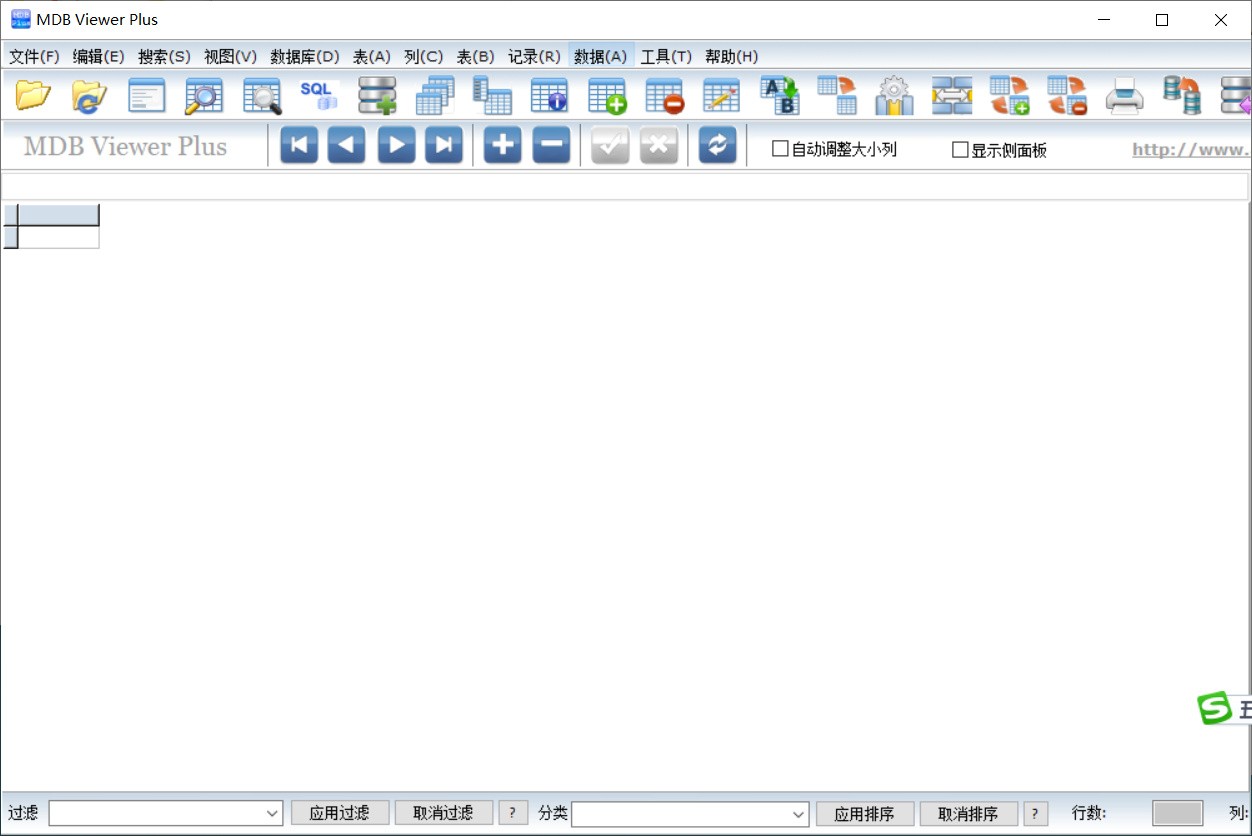Click the printer icon

point(1125,96)
